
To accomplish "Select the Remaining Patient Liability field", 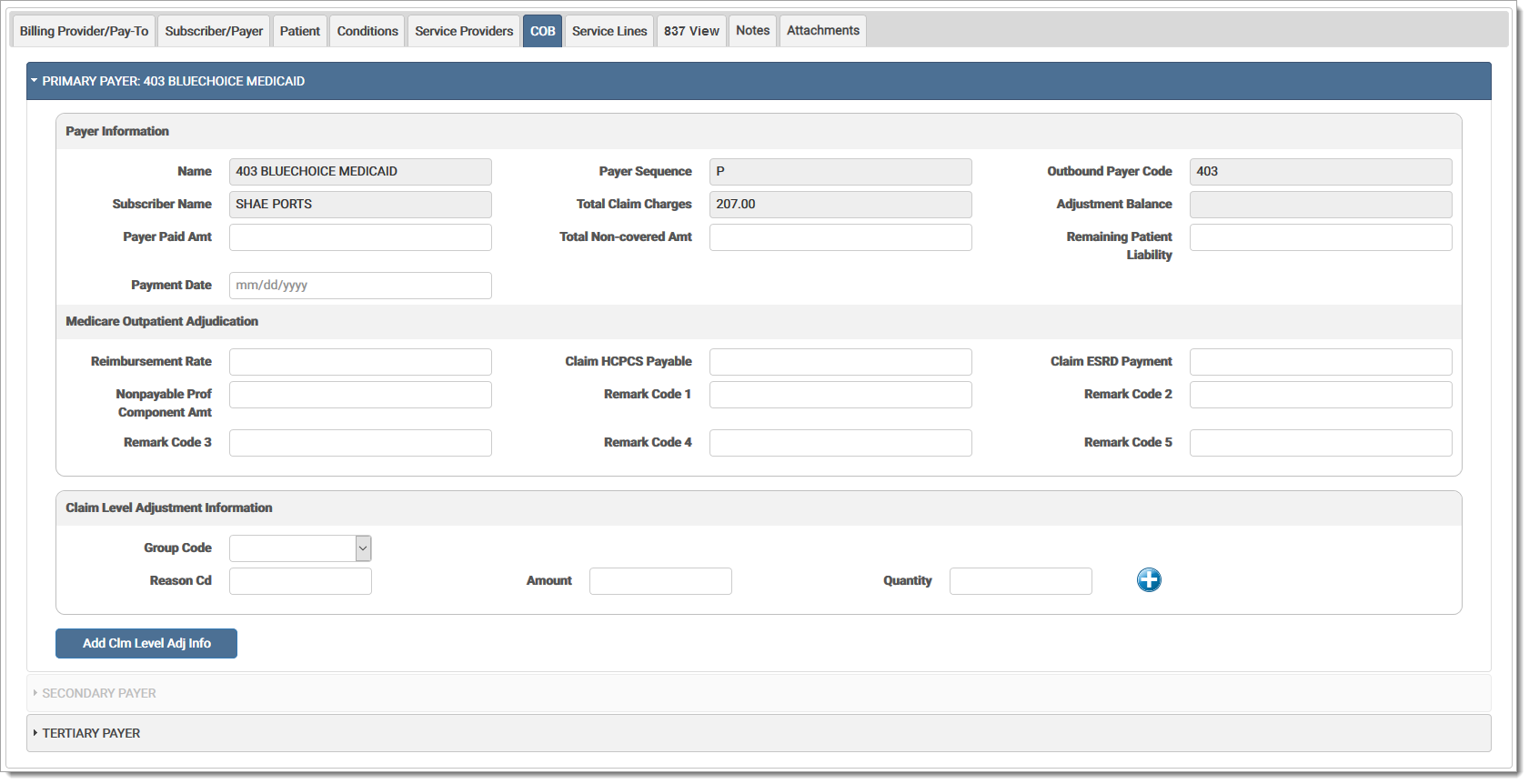I will [1320, 237].
